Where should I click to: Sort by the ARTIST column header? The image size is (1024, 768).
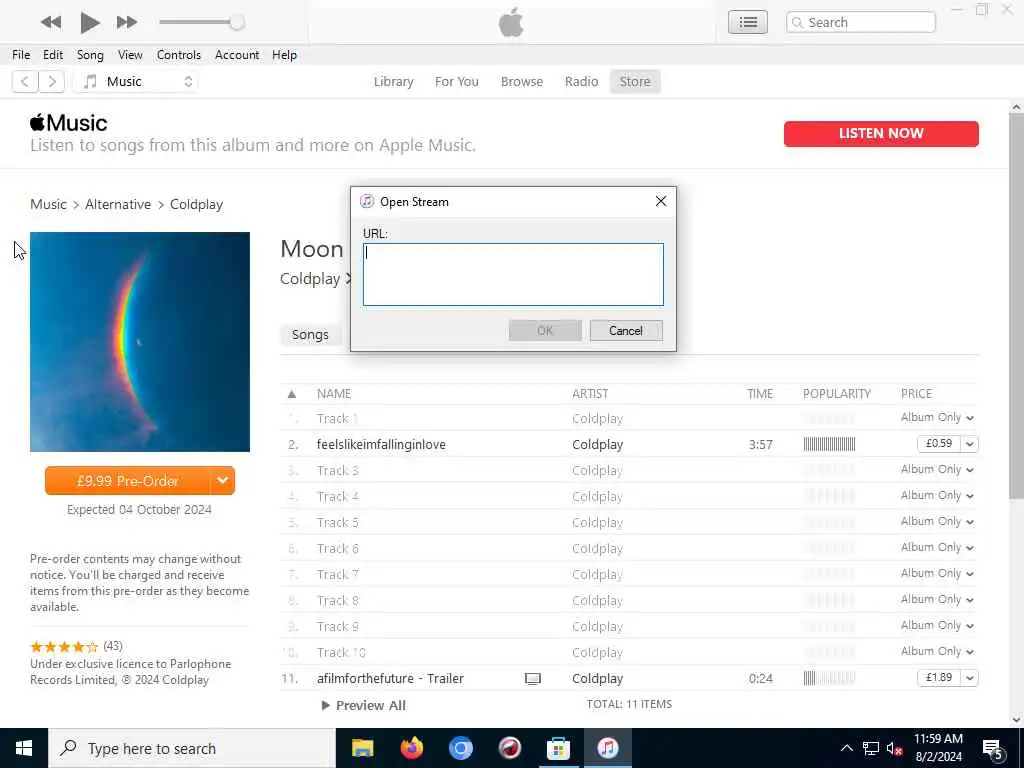[590, 394]
